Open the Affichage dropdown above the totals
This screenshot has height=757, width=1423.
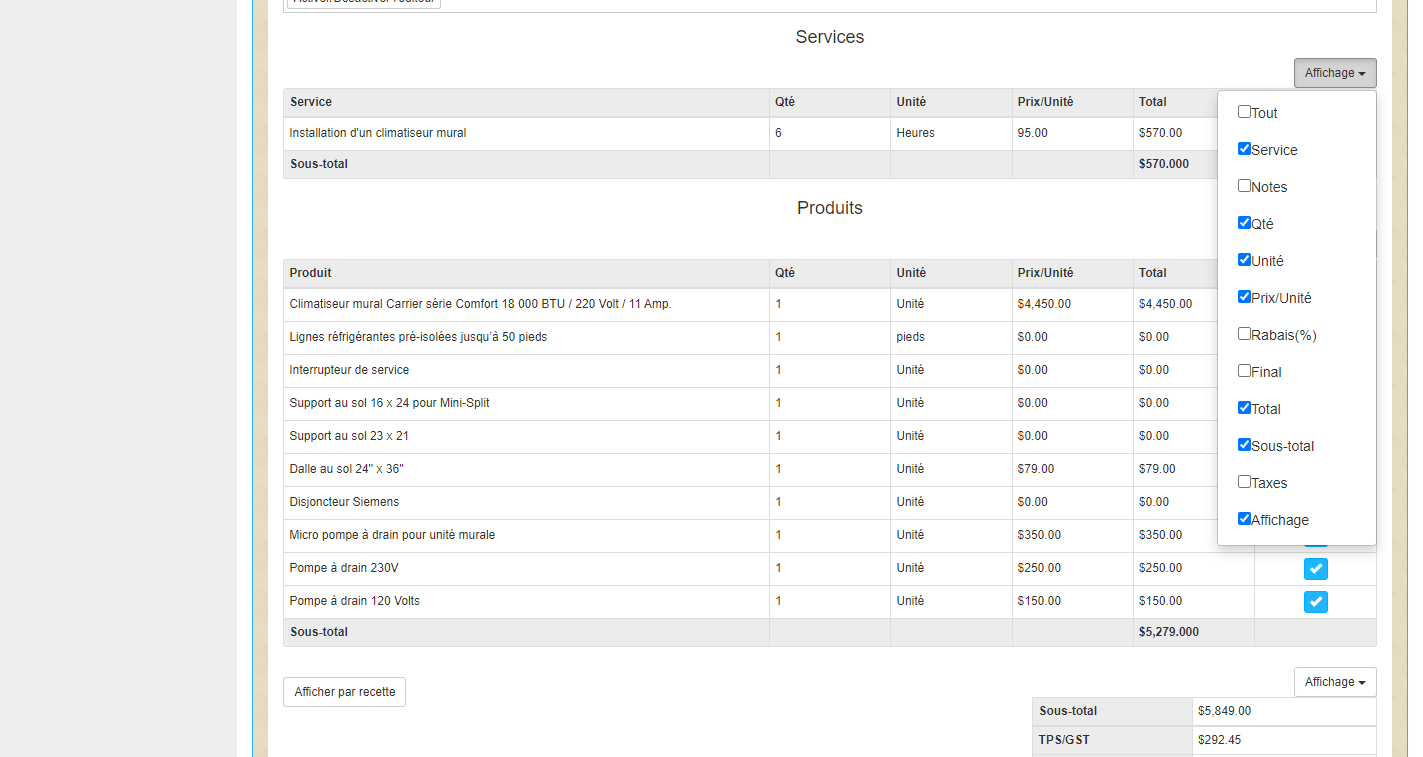tap(1334, 682)
